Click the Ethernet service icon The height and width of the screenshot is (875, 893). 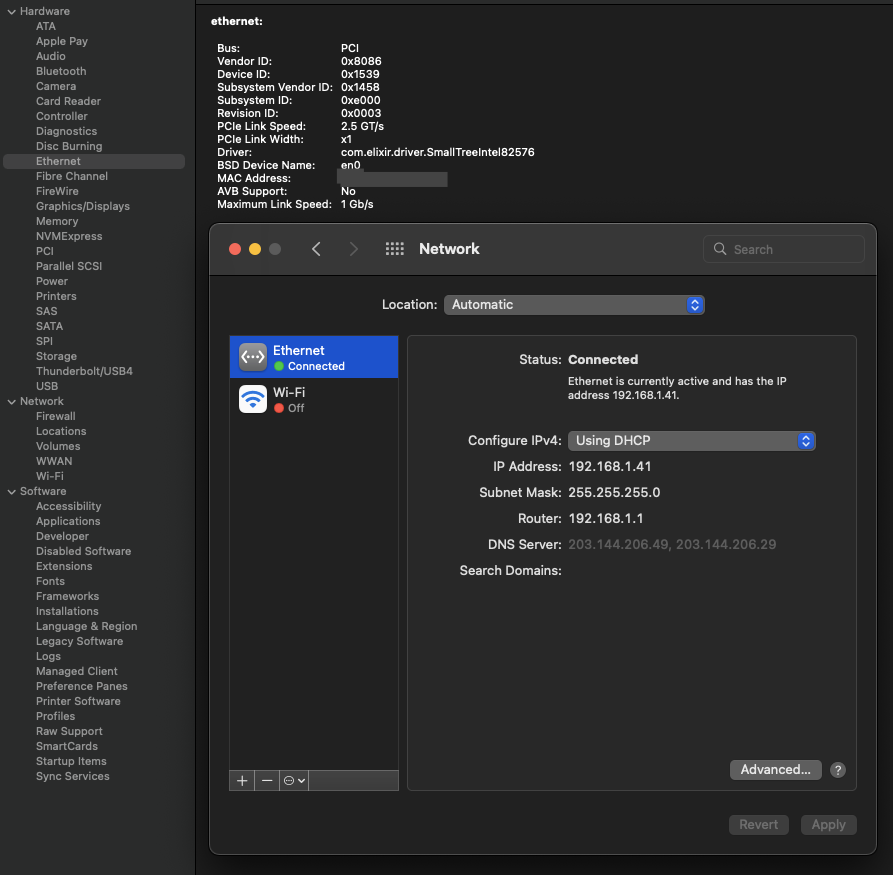[x=253, y=357]
